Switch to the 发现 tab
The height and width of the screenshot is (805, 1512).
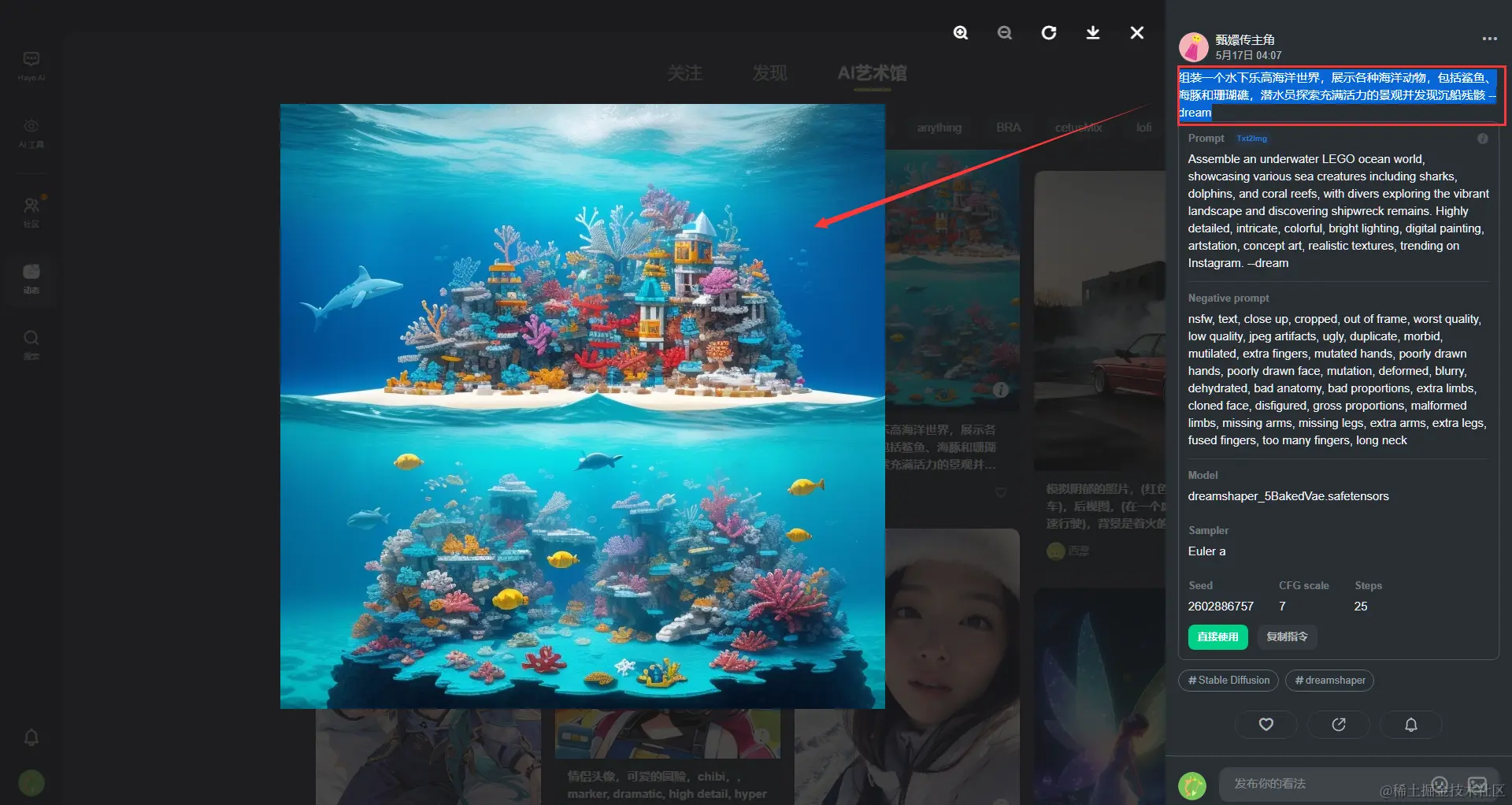click(x=769, y=73)
